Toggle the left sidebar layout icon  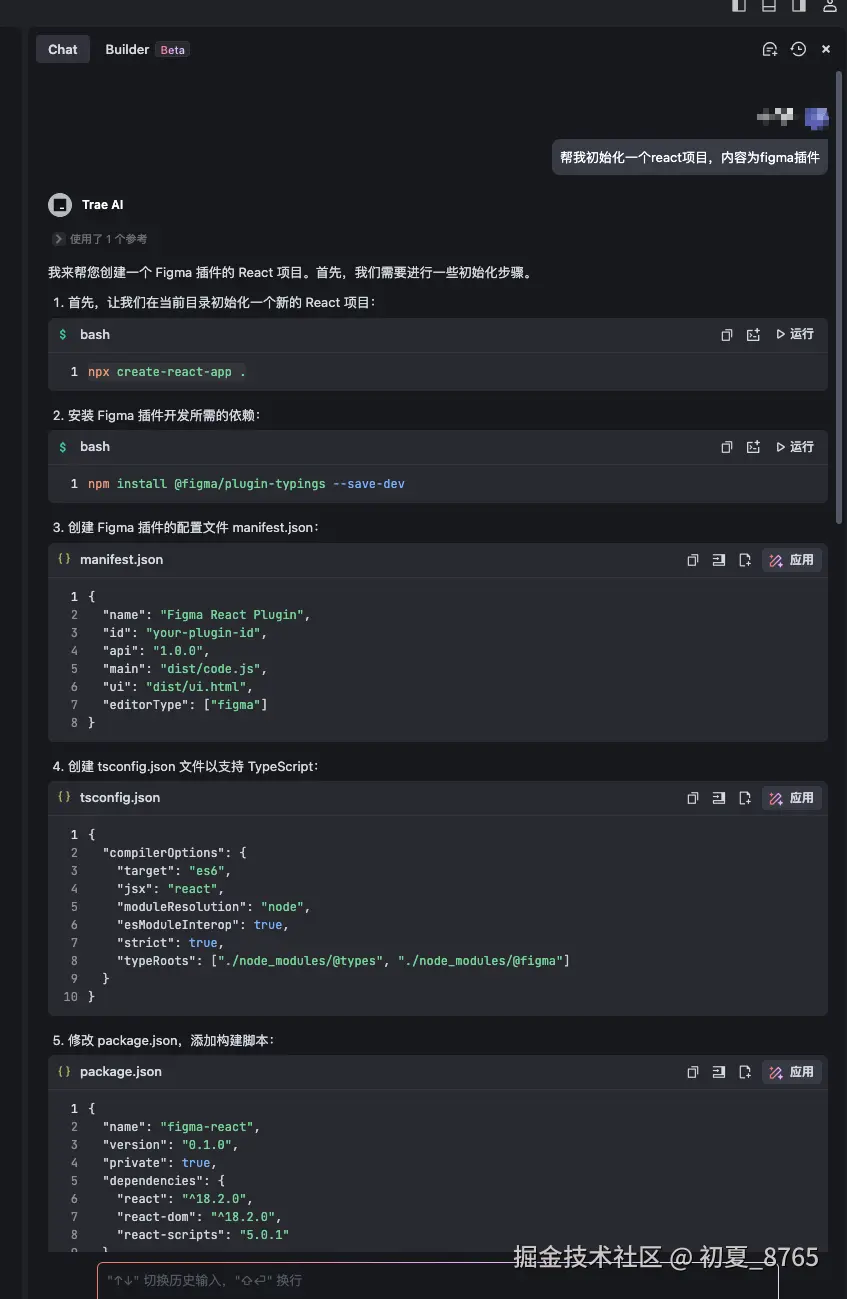tap(739, 5)
